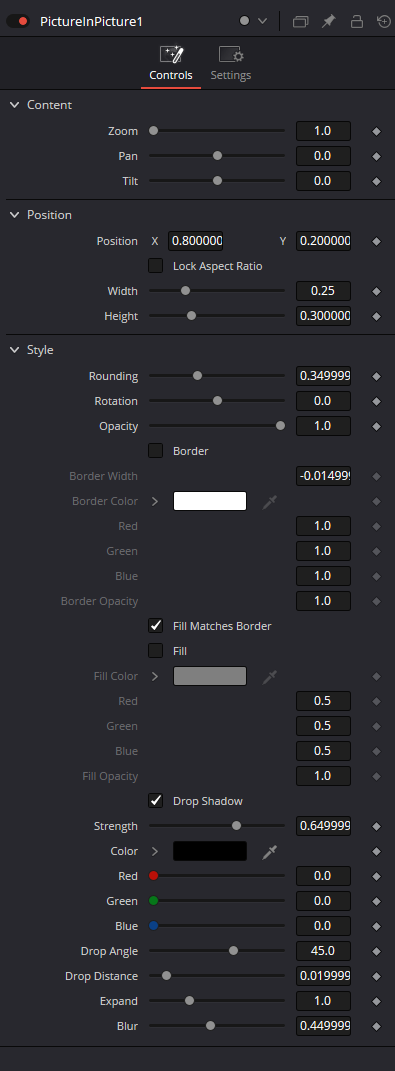
Task: Click the Fill Color eyedropper
Action: (270, 676)
